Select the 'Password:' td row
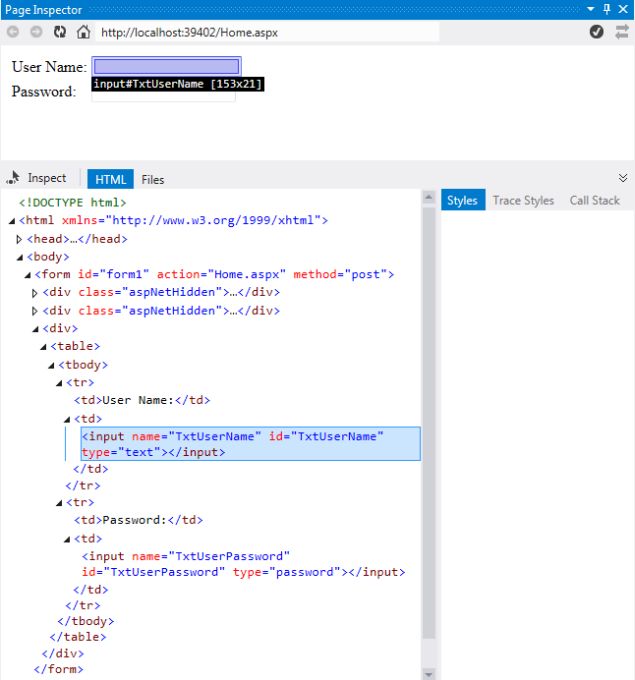 point(138,520)
